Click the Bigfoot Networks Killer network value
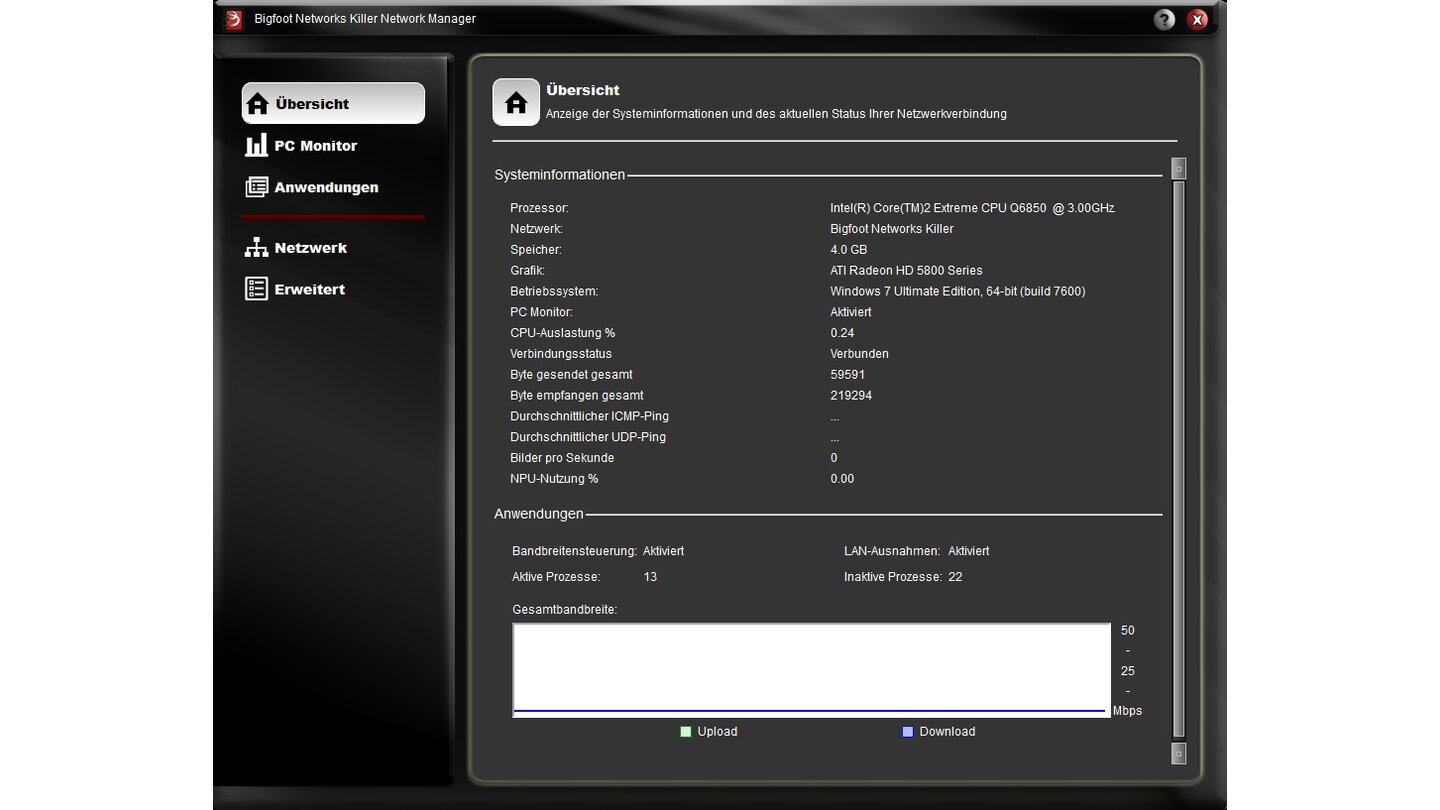This screenshot has height=810, width=1440. click(891, 229)
